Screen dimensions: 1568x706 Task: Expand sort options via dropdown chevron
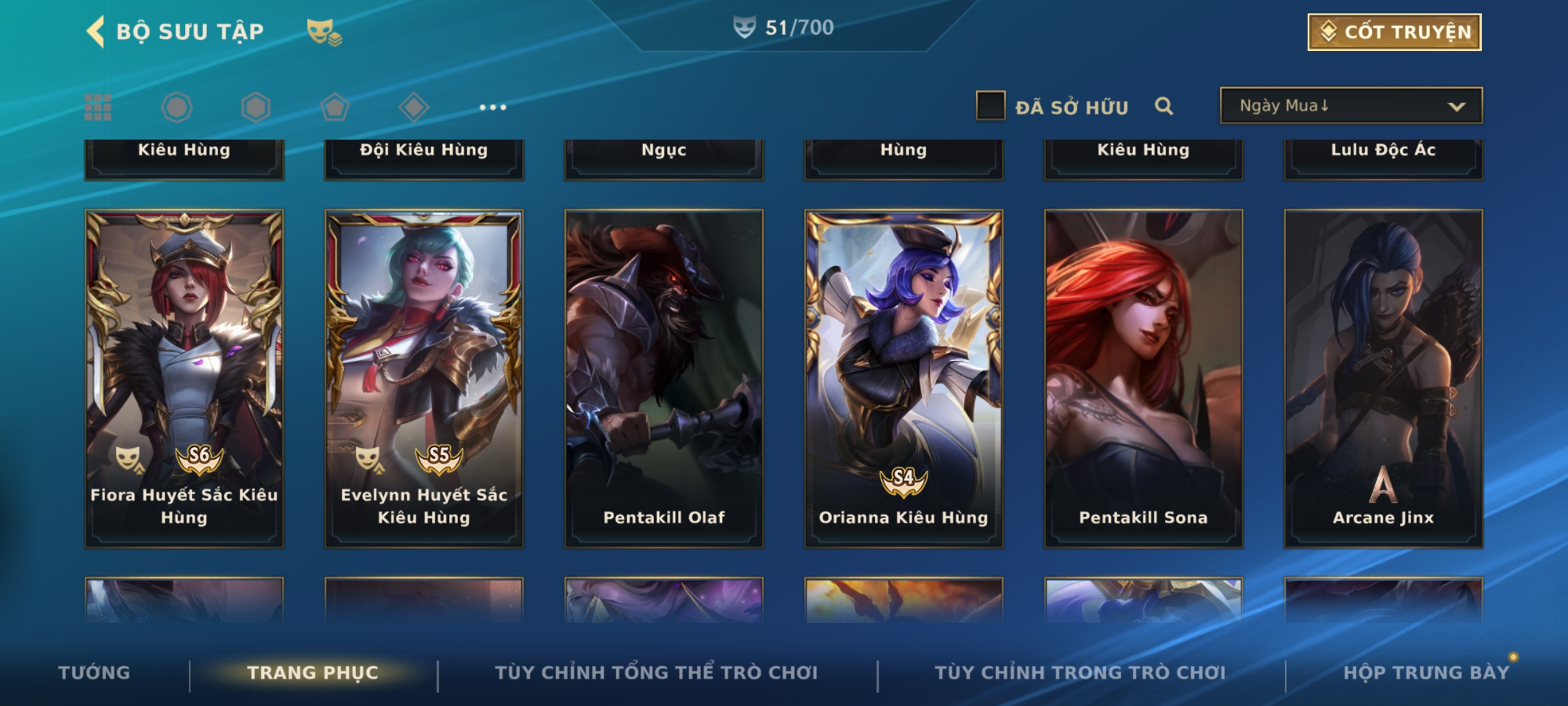click(1456, 107)
